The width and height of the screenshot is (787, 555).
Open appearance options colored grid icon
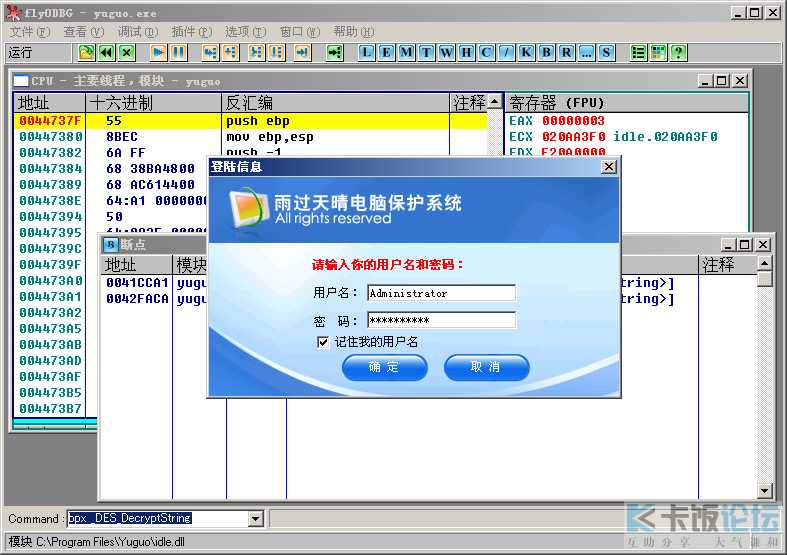click(x=658, y=52)
